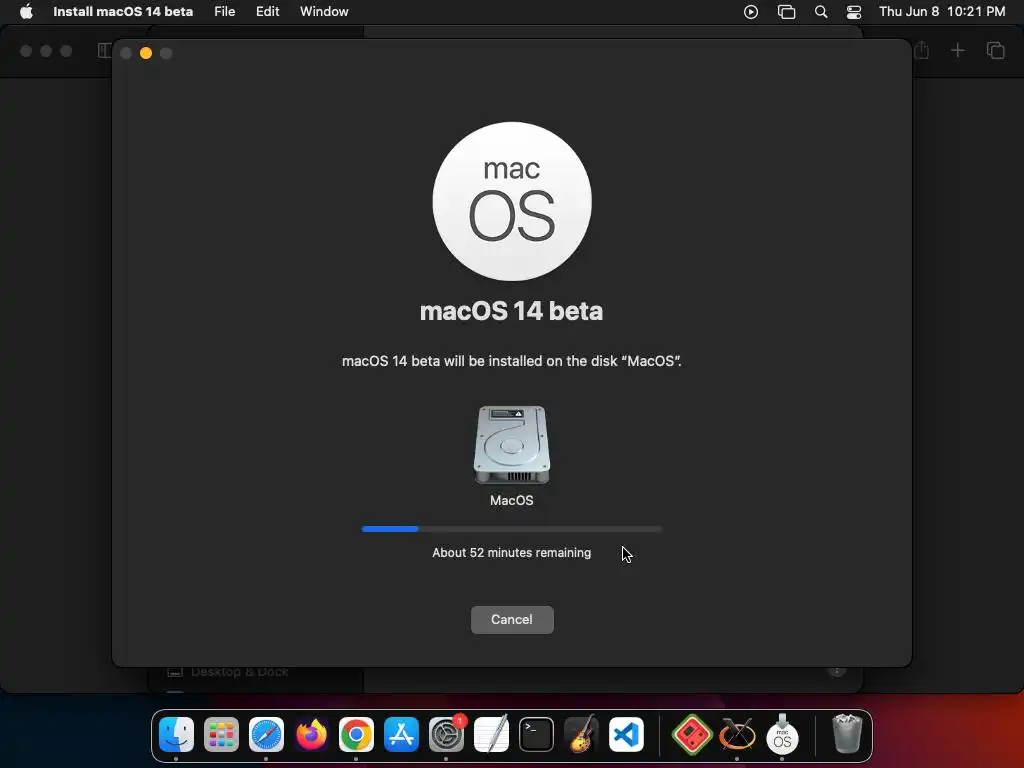Open Terminal from the Dock

(536, 735)
